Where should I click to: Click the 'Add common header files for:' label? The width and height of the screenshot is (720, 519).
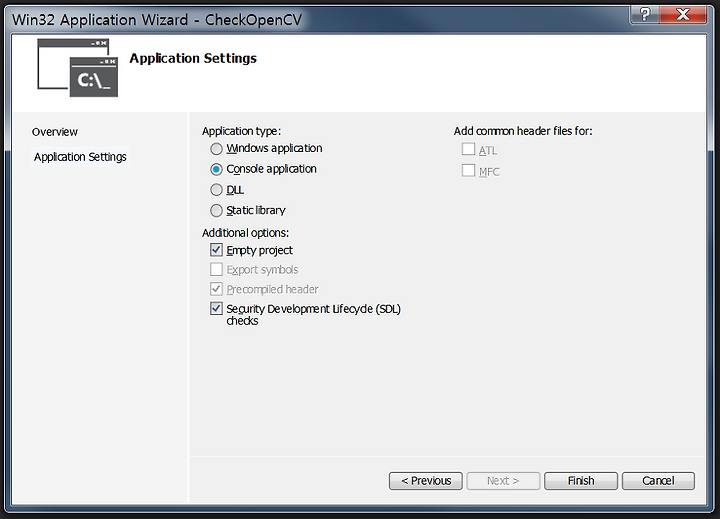523,131
